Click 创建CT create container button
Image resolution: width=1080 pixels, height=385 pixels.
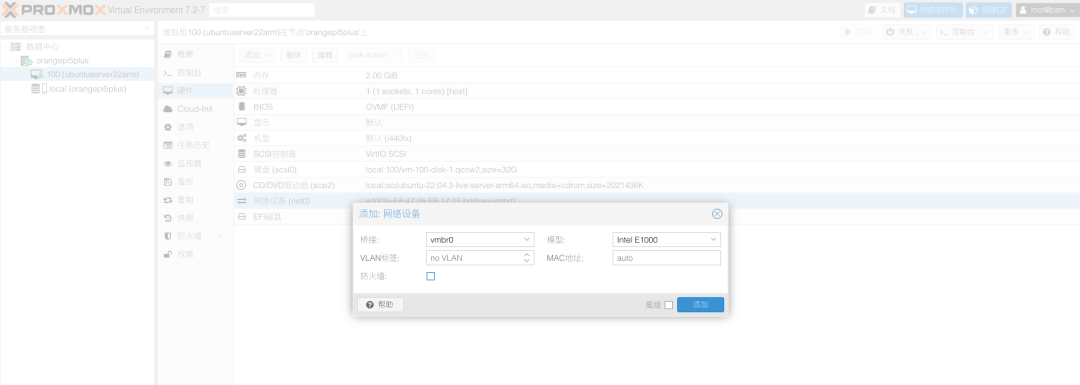[x=989, y=10]
